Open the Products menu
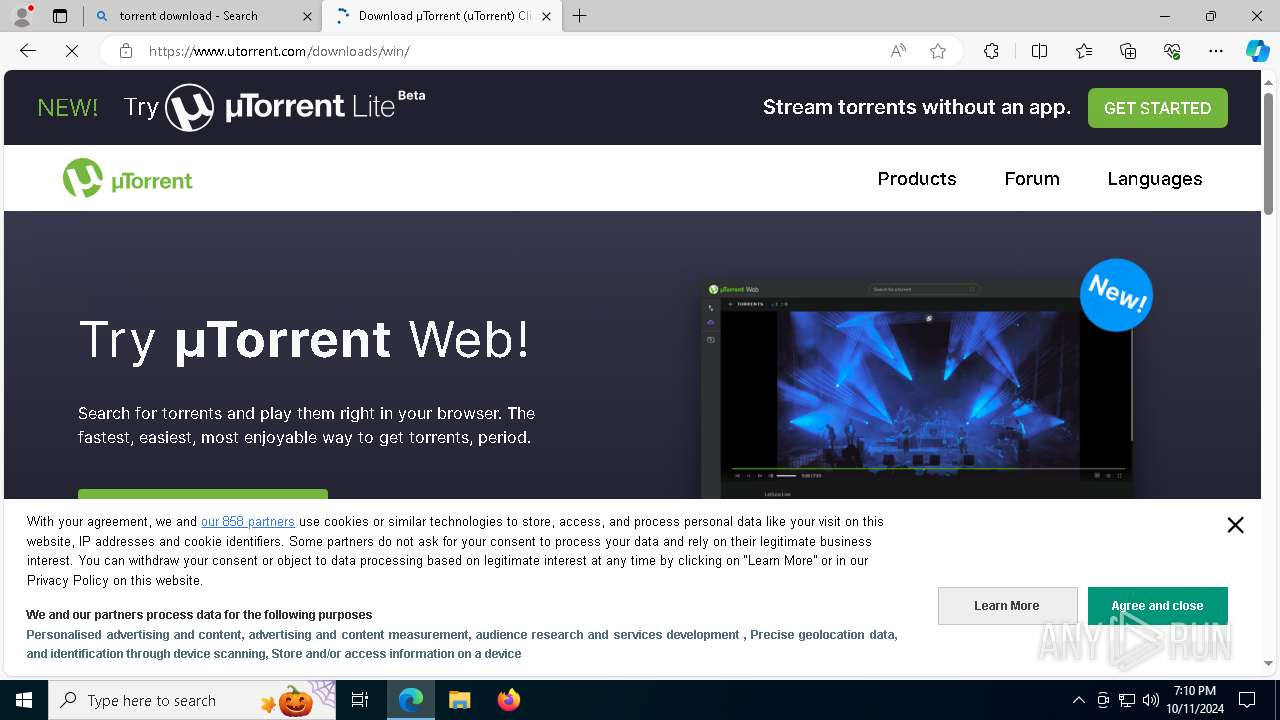This screenshot has width=1280, height=720. [x=917, y=179]
